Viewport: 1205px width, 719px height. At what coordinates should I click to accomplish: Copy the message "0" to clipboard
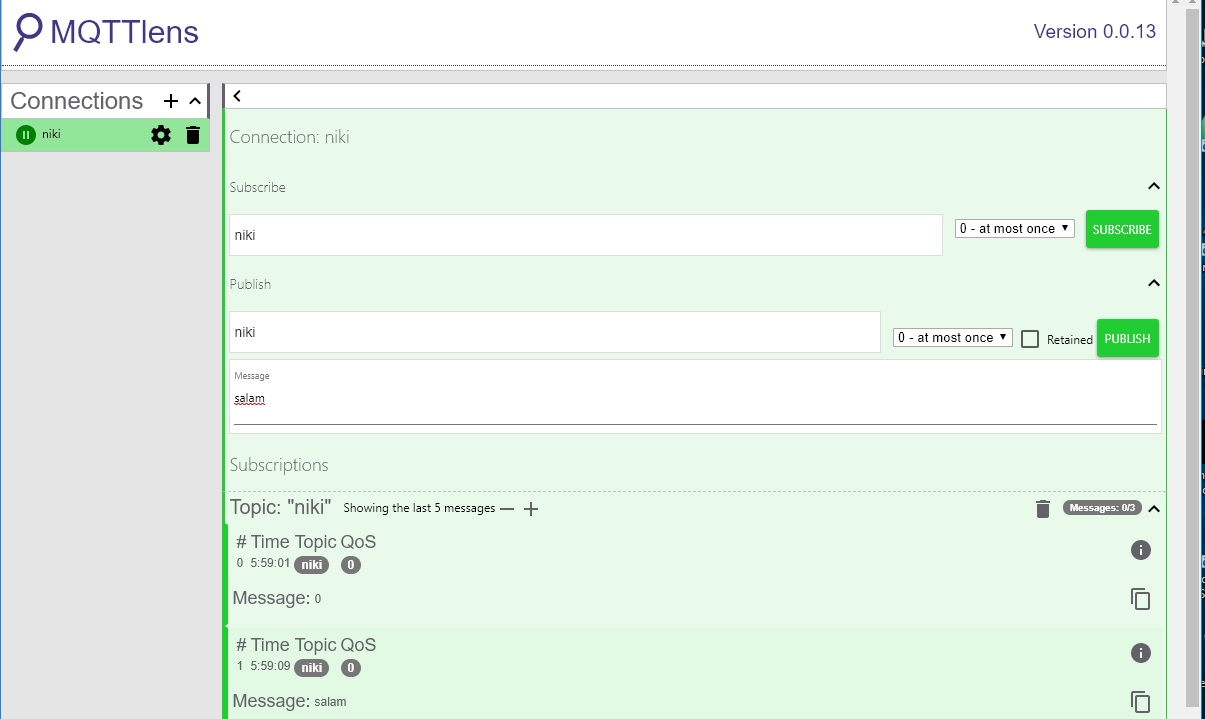click(x=1140, y=599)
